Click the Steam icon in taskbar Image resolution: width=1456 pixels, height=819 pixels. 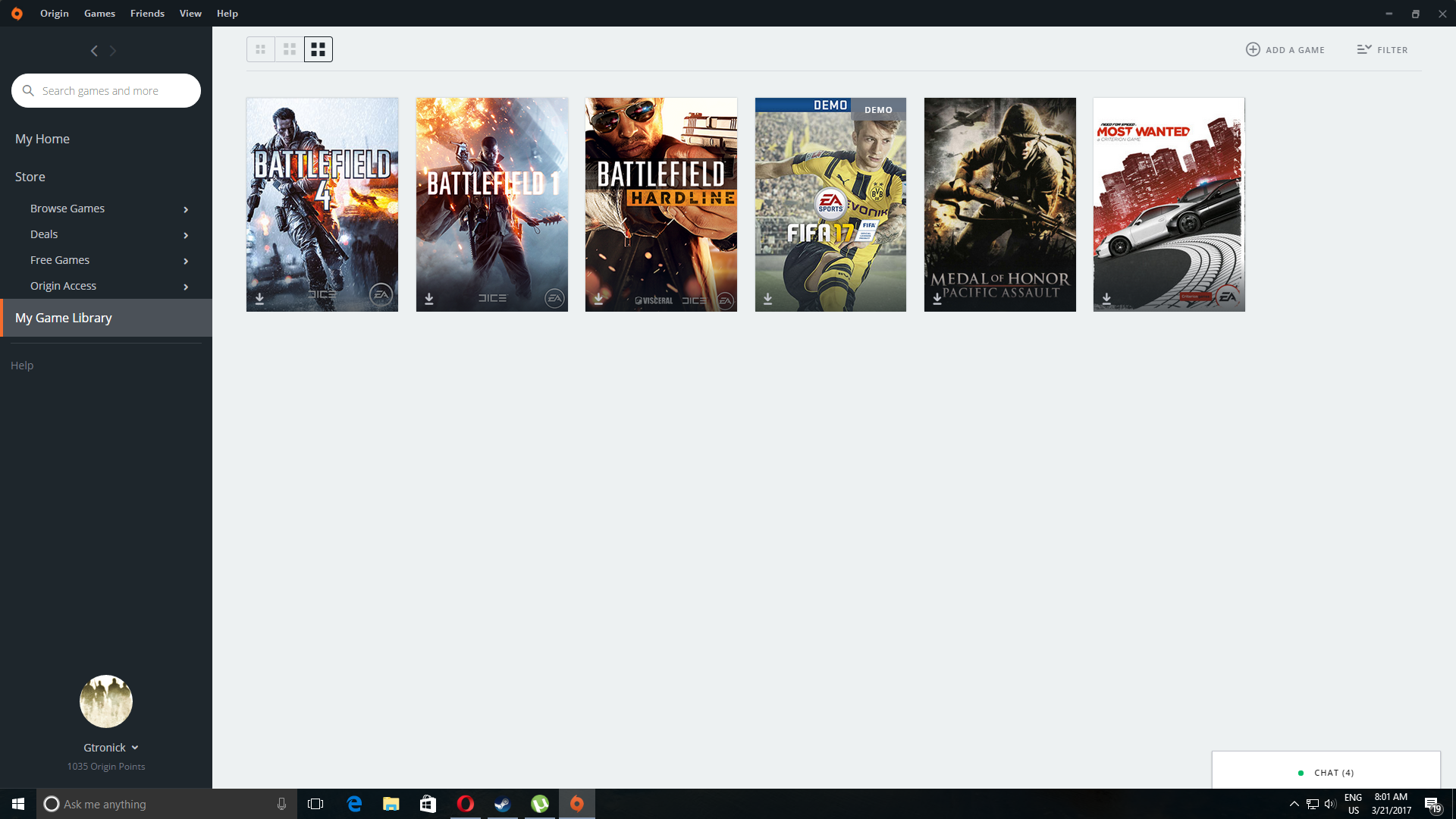point(503,803)
